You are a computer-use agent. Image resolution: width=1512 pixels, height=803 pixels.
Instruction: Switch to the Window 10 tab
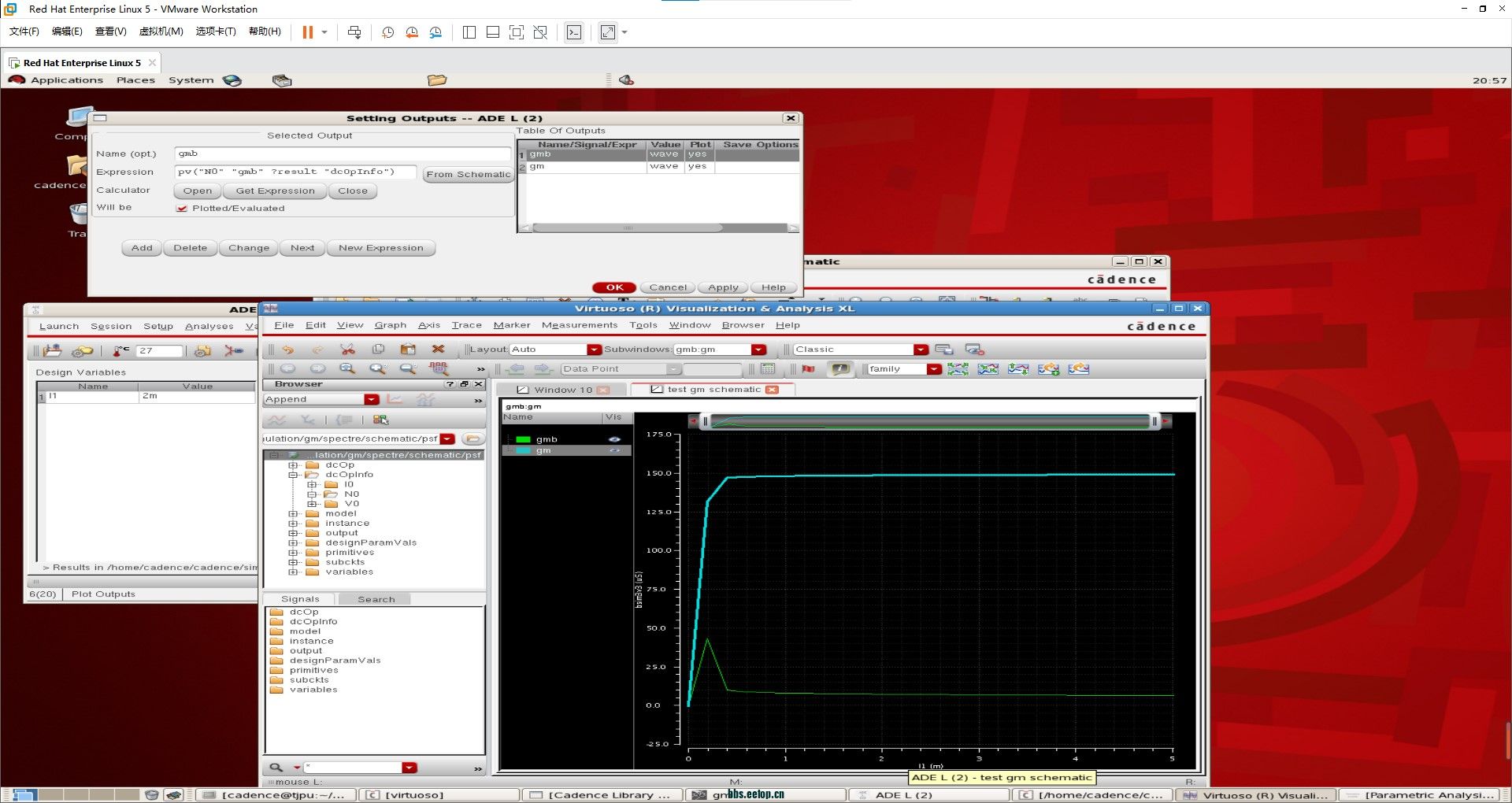[x=562, y=390]
